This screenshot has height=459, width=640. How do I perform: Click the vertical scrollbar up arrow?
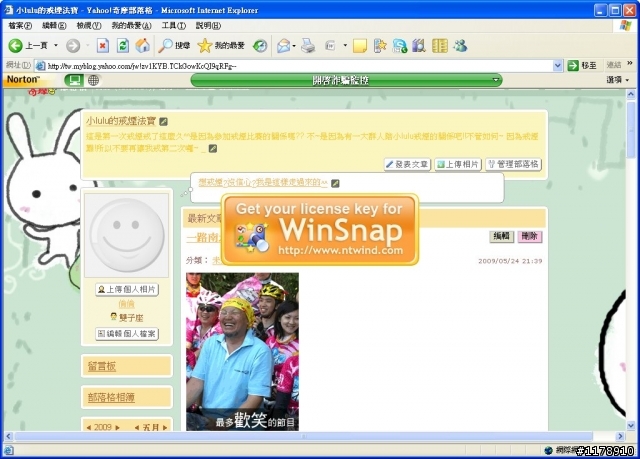631,95
